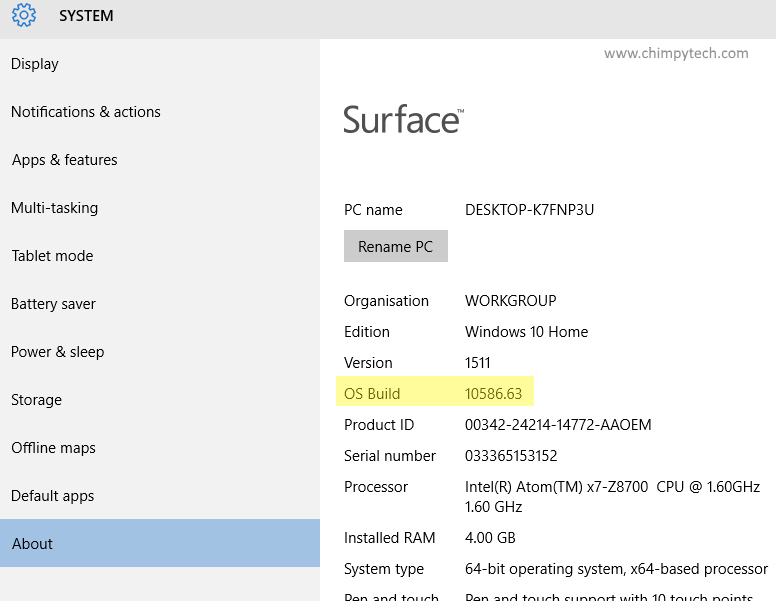This screenshot has width=776, height=601.
Task: Click the SYSTEM header title
Action: (86, 16)
